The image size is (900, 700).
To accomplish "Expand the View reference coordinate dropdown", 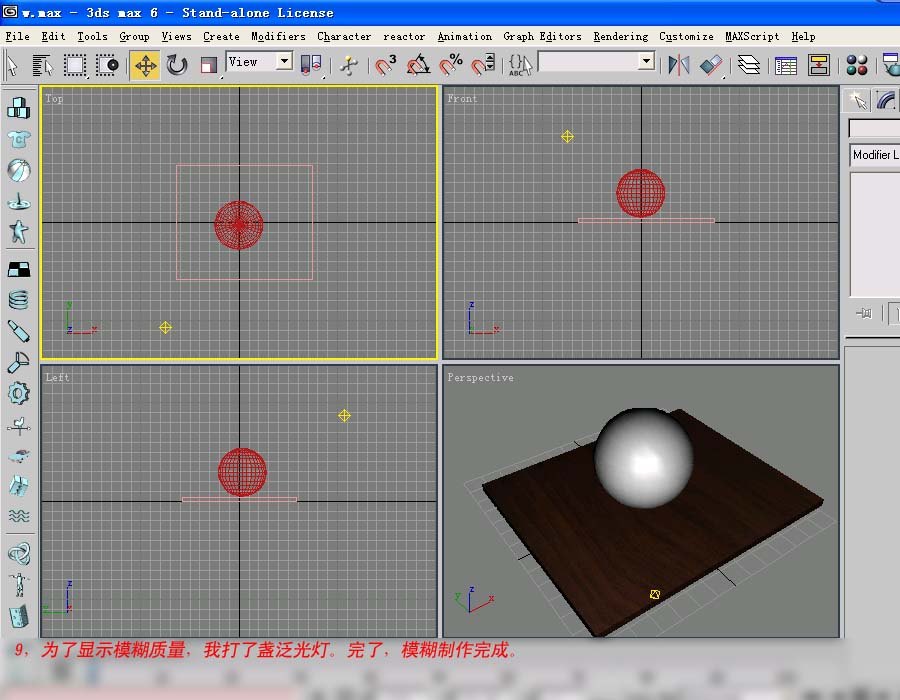I will click(x=284, y=62).
